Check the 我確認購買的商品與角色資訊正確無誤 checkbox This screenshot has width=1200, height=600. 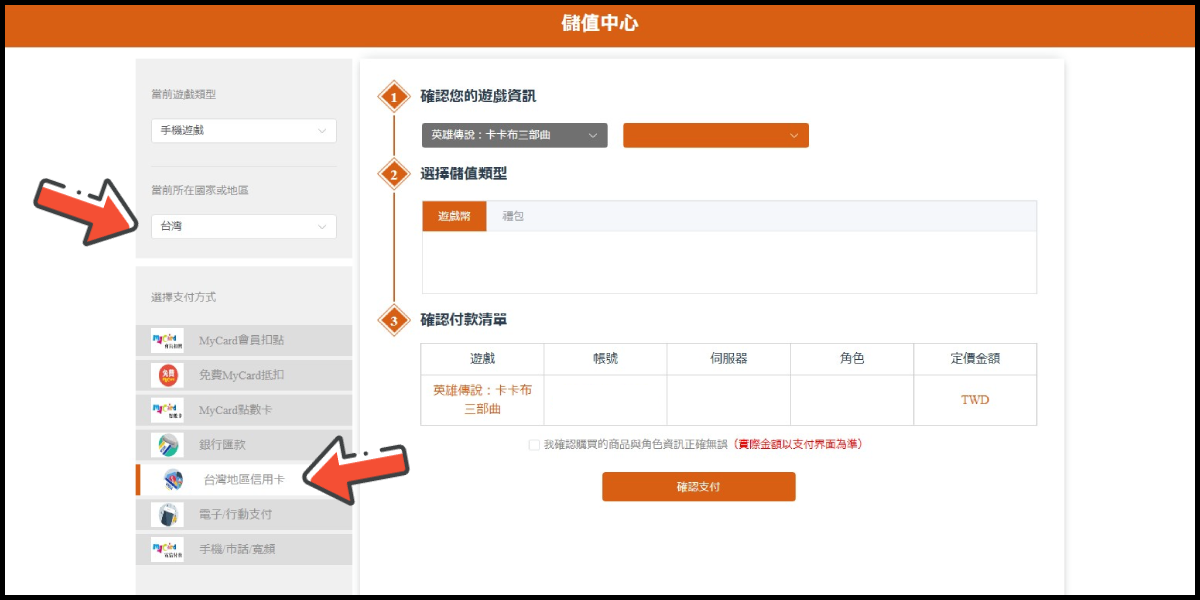534,444
